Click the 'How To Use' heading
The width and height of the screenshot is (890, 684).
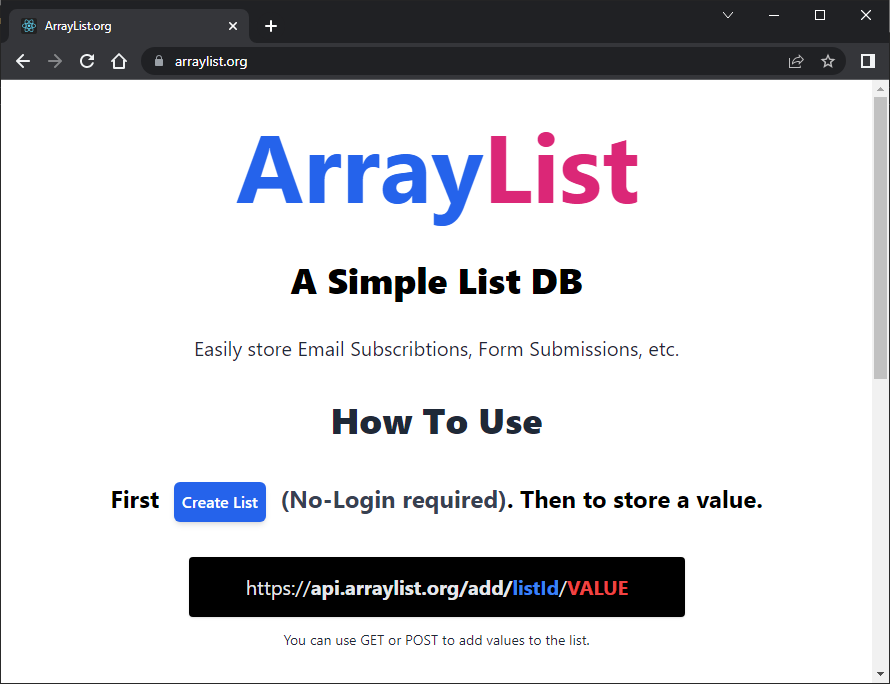tap(436, 422)
